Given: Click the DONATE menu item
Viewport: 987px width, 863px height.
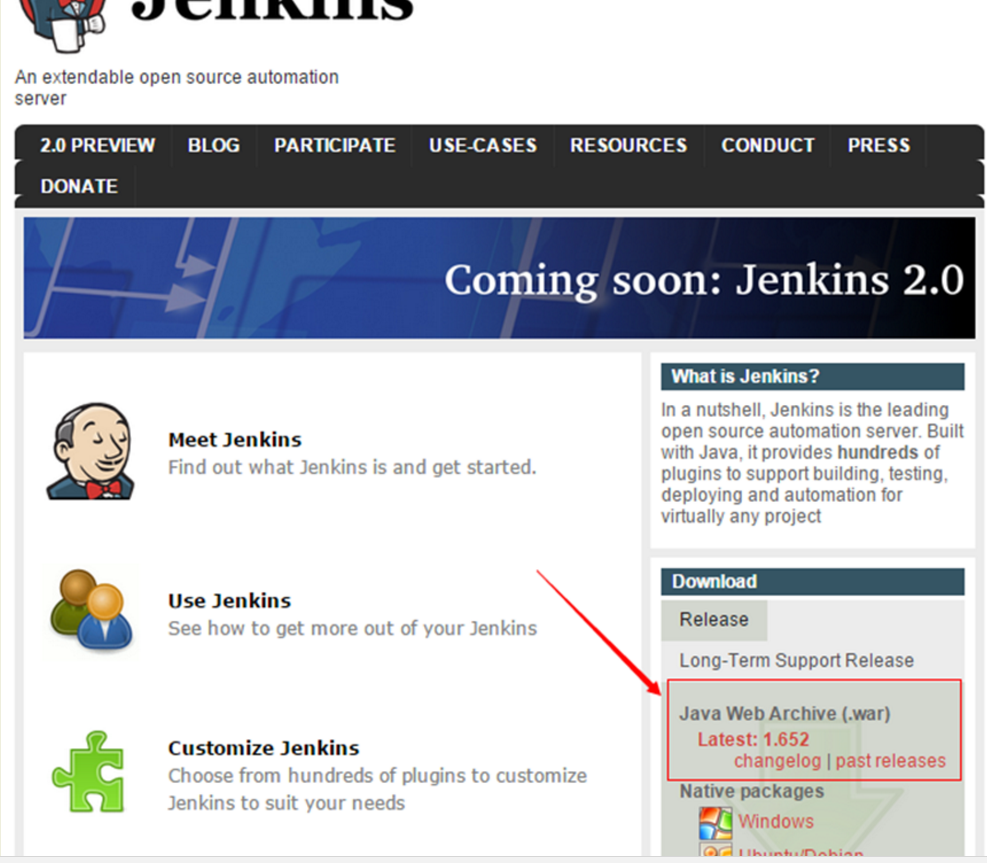Looking at the screenshot, I should [x=79, y=186].
